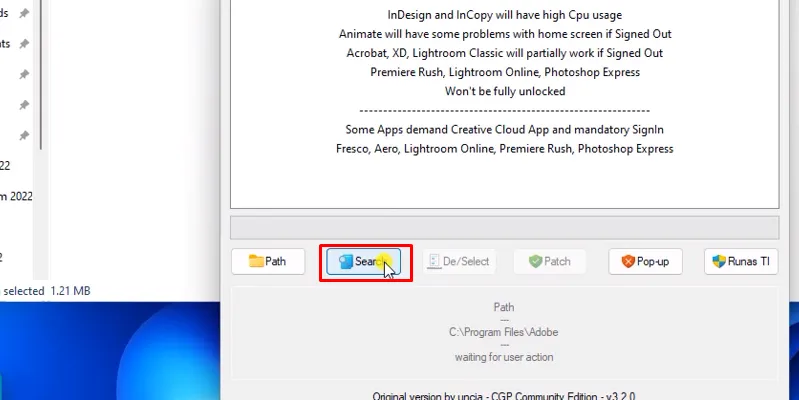Image resolution: width=799 pixels, height=400 pixels.
Task: Click the '1.21 MB' selection size in status bar
Action: pyautogui.click(x=70, y=291)
